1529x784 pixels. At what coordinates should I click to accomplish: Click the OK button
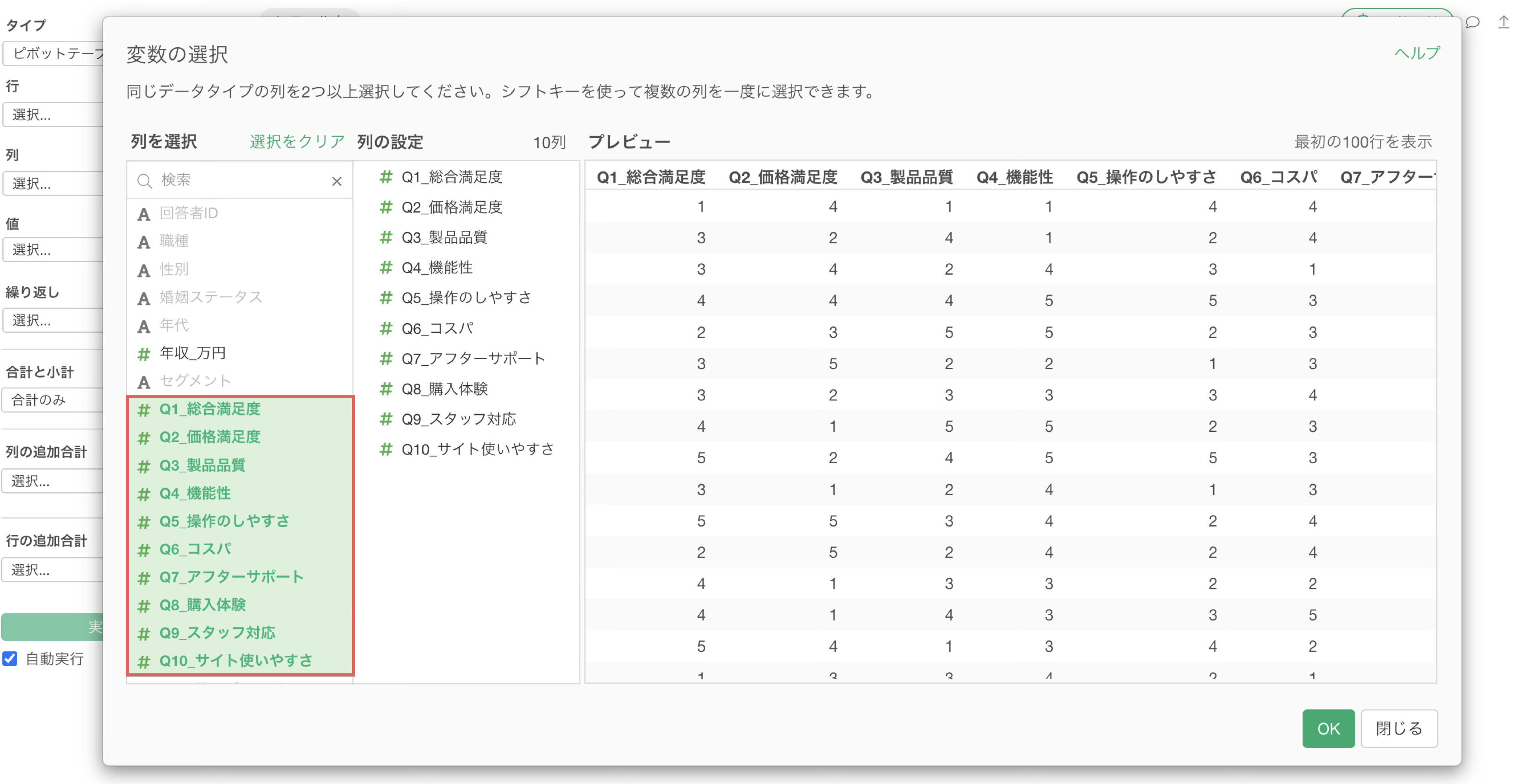pyautogui.click(x=1328, y=728)
